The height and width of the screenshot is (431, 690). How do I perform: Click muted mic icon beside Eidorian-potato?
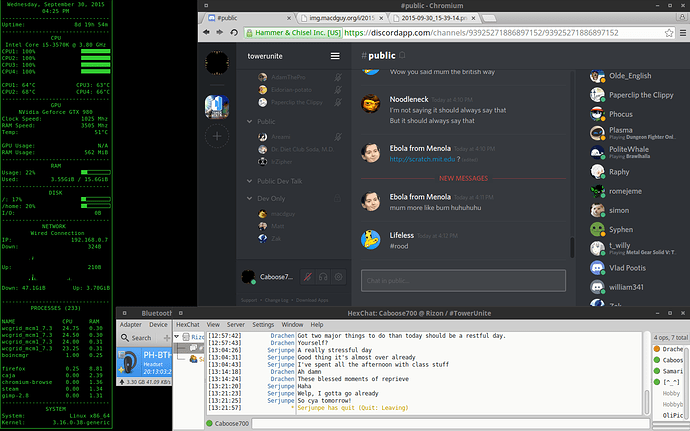338,90
